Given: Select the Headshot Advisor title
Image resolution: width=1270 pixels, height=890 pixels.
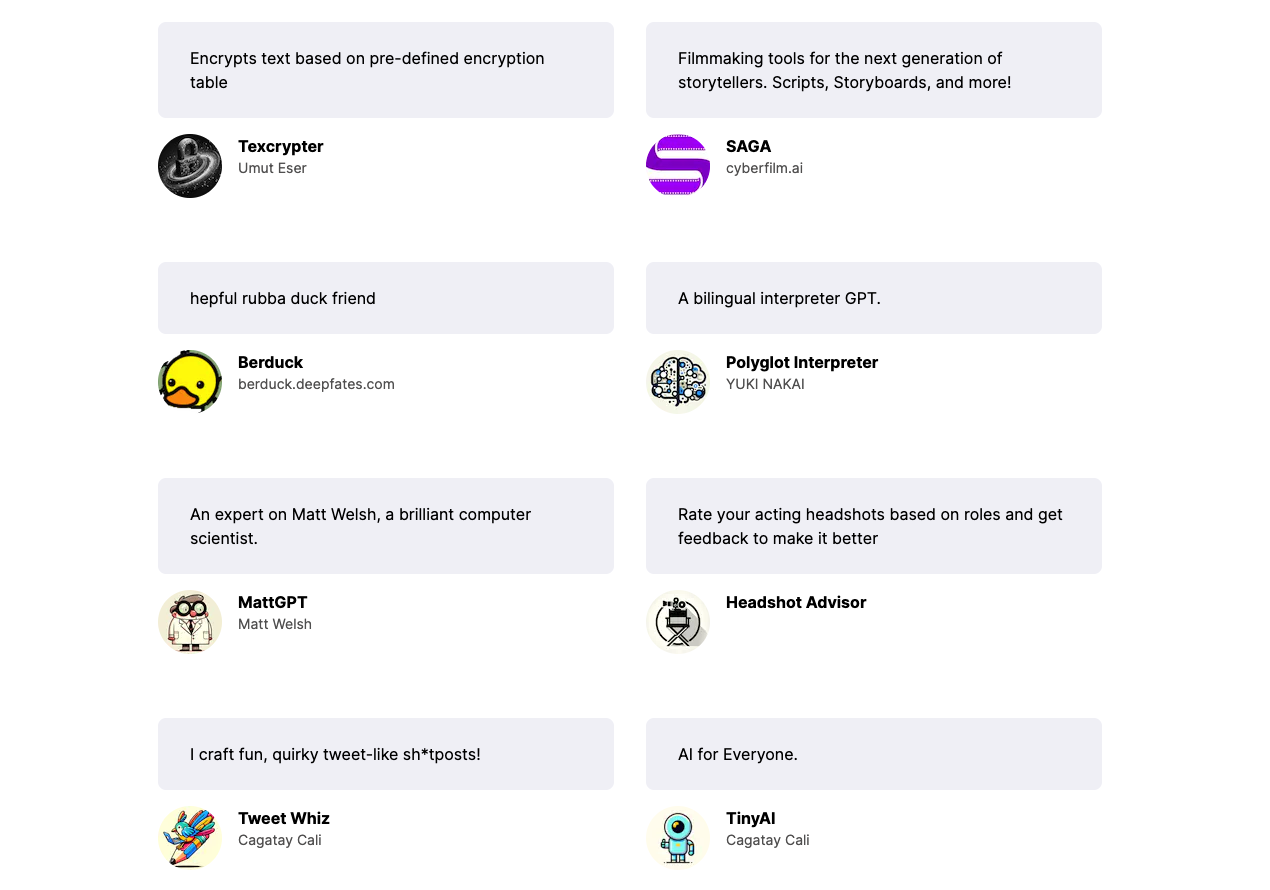Looking at the screenshot, I should (x=796, y=602).
